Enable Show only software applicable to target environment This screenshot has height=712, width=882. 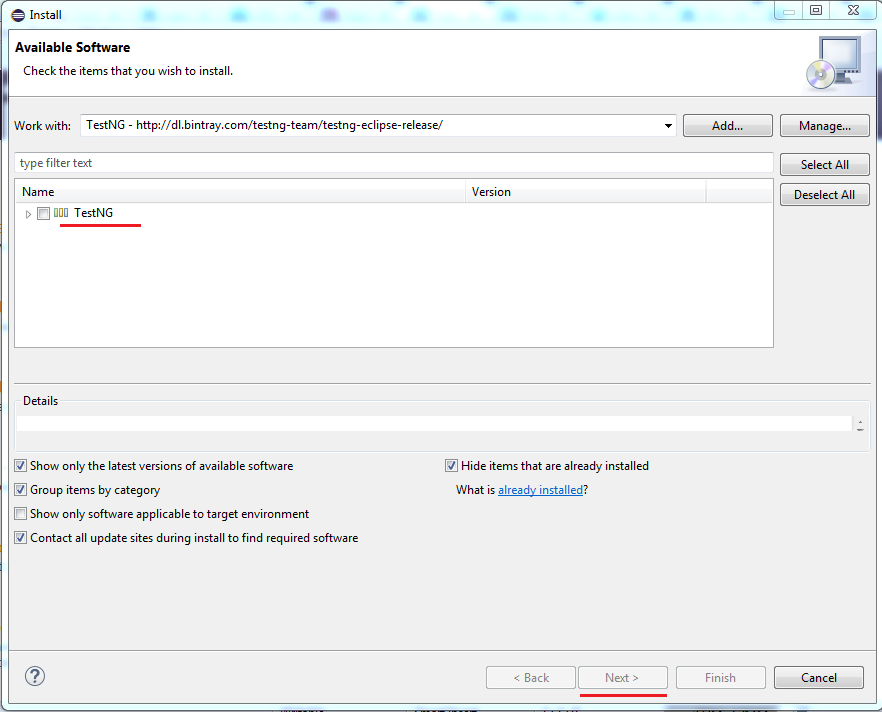(21, 513)
